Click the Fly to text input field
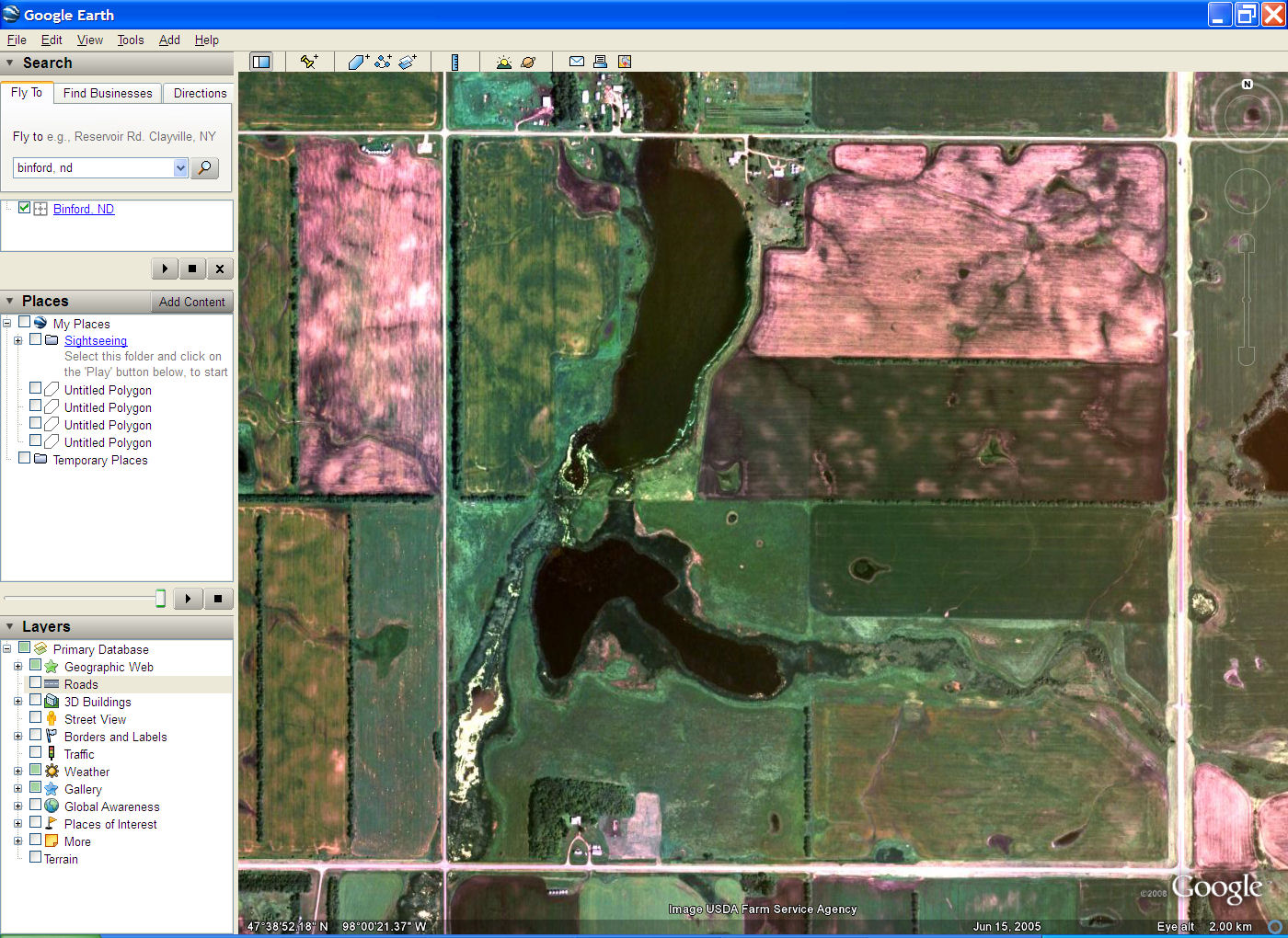This screenshot has width=1288, height=938. (x=93, y=167)
